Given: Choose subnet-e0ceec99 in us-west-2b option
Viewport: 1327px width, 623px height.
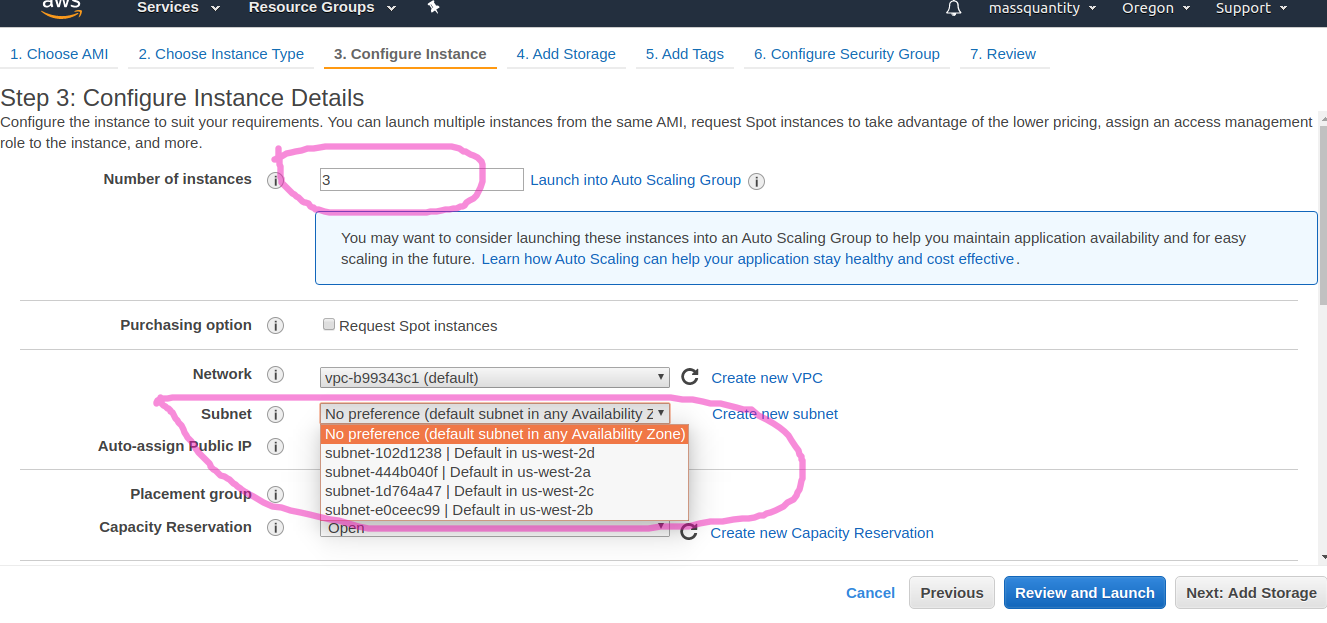Looking at the screenshot, I should pyautogui.click(x=459, y=510).
